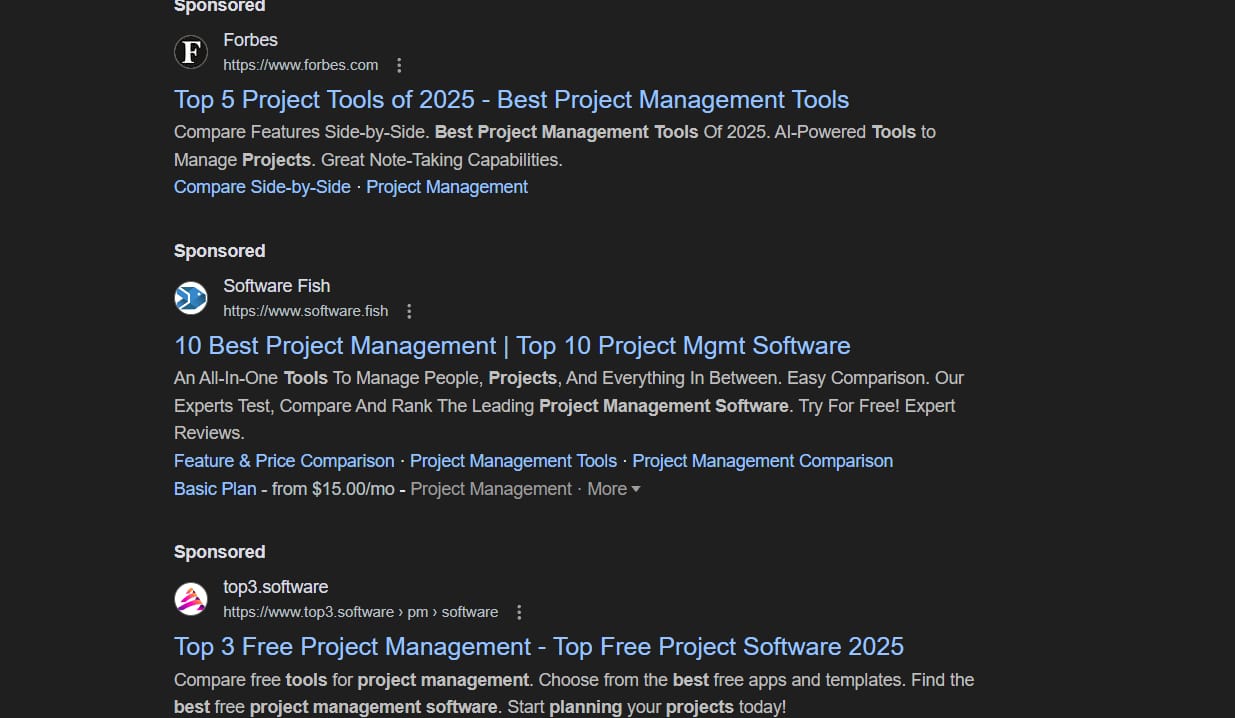Click the Forbes favicon logo
Viewport: 1235px width, 718px height.
pyautogui.click(x=191, y=52)
